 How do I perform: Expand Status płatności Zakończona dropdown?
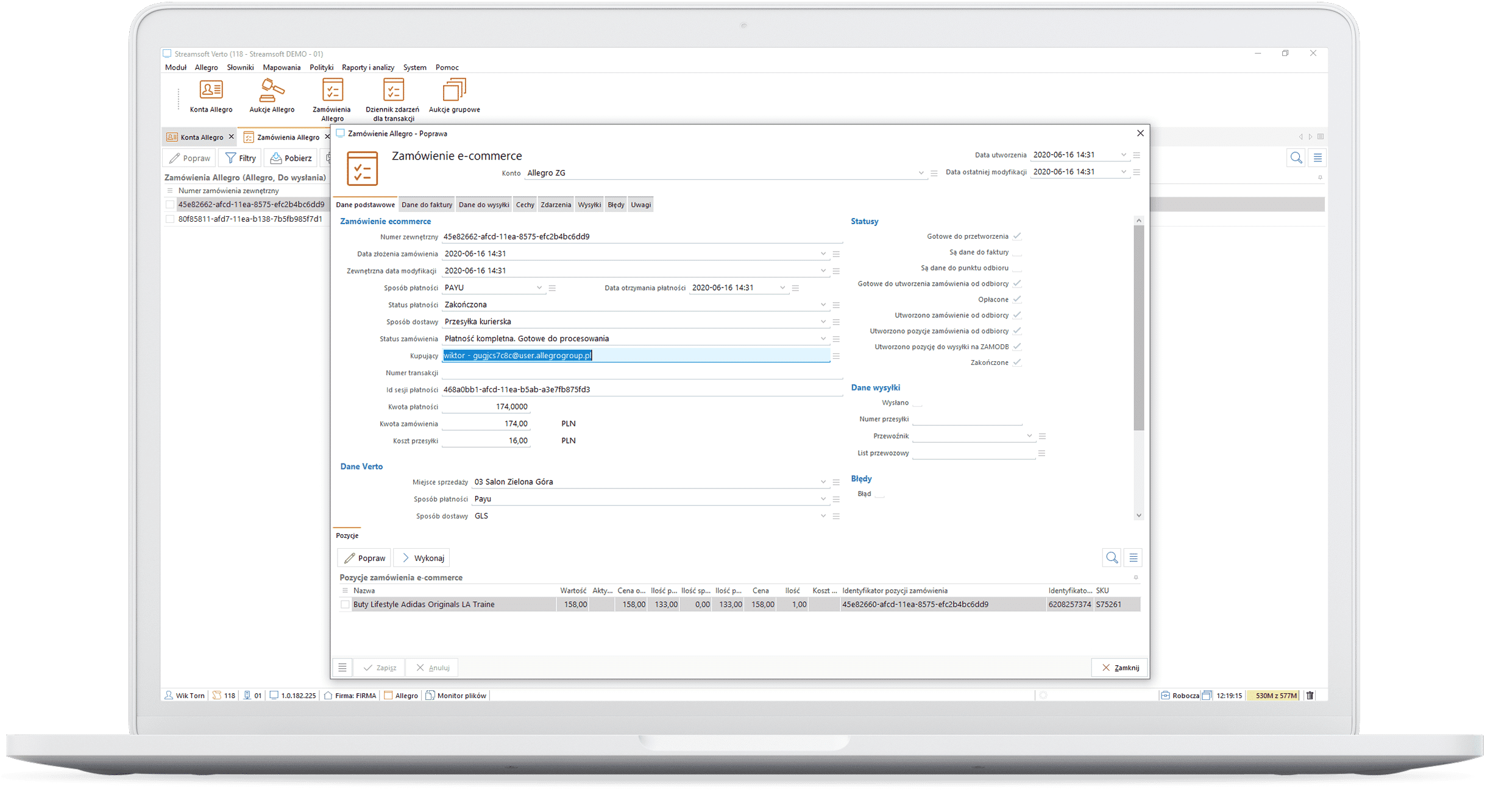tap(823, 305)
